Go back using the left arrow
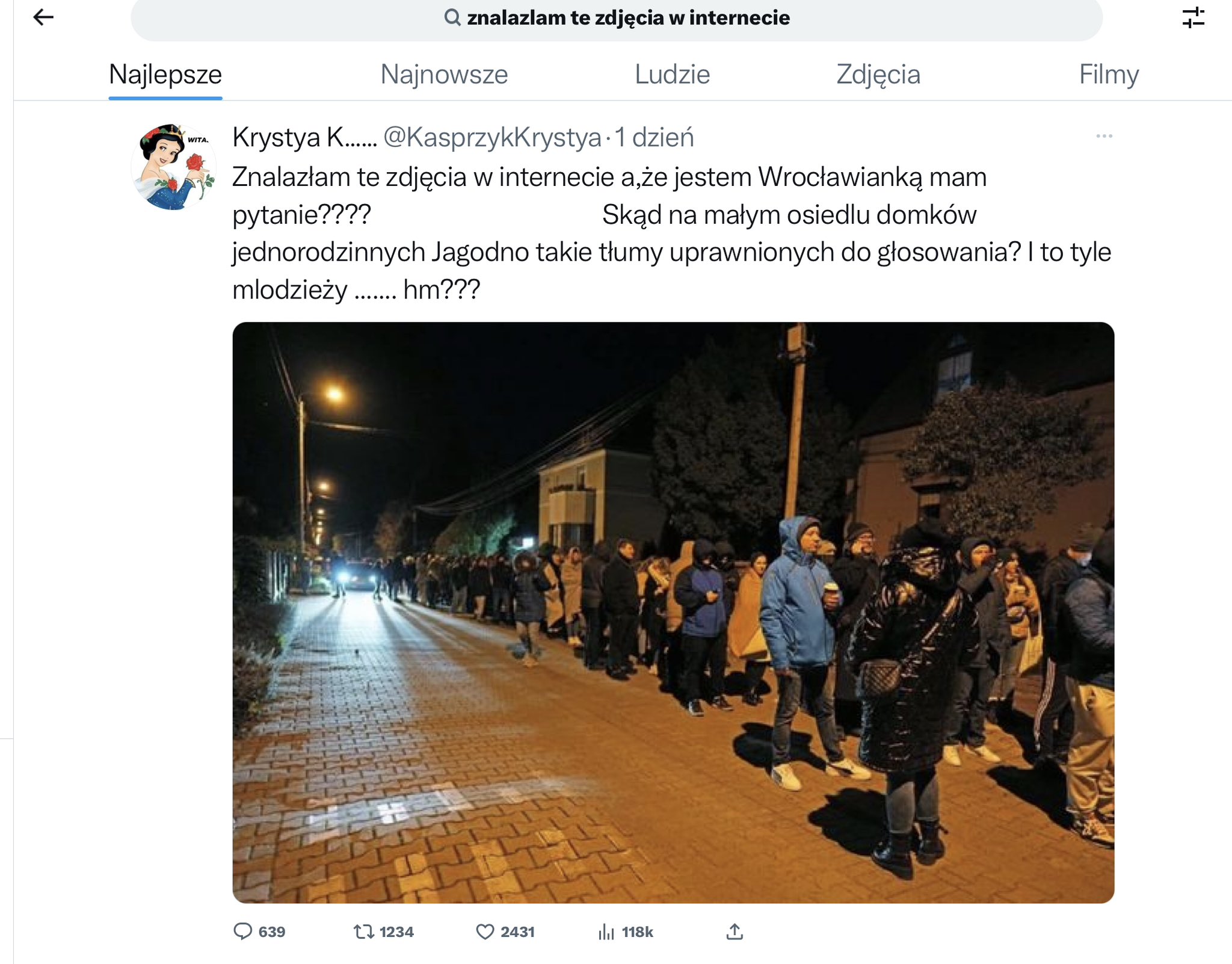 click(x=43, y=17)
